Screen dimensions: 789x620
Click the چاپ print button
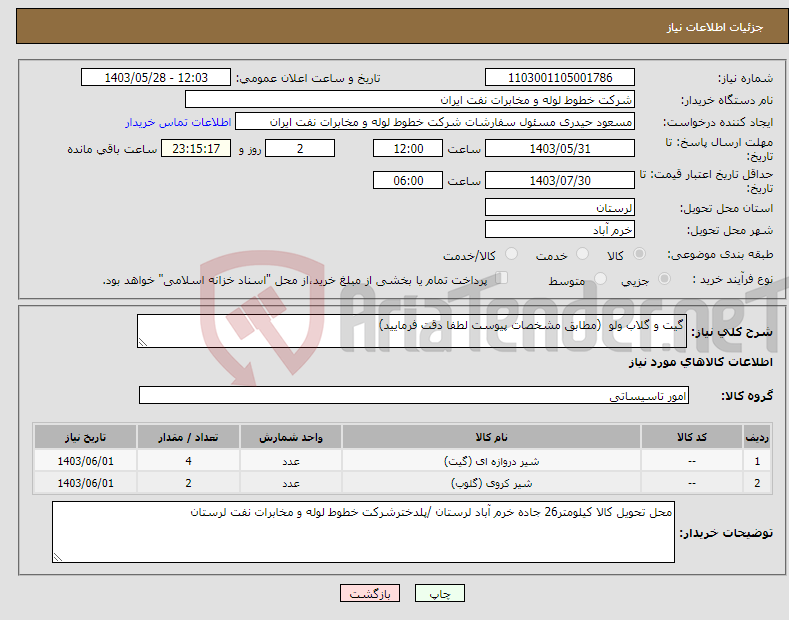tap(440, 594)
